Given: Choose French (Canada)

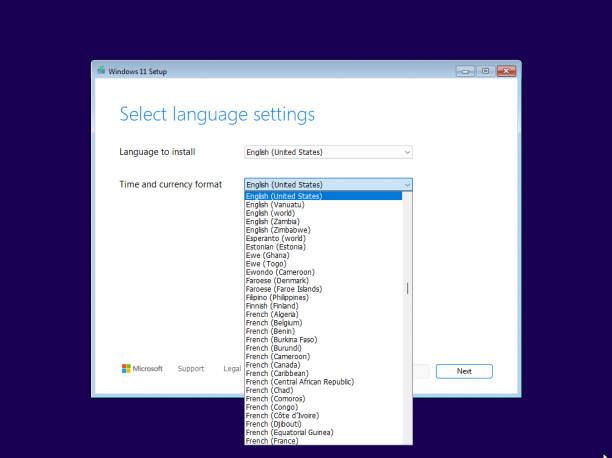Looking at the screenshot, I should tap(323, 365).
